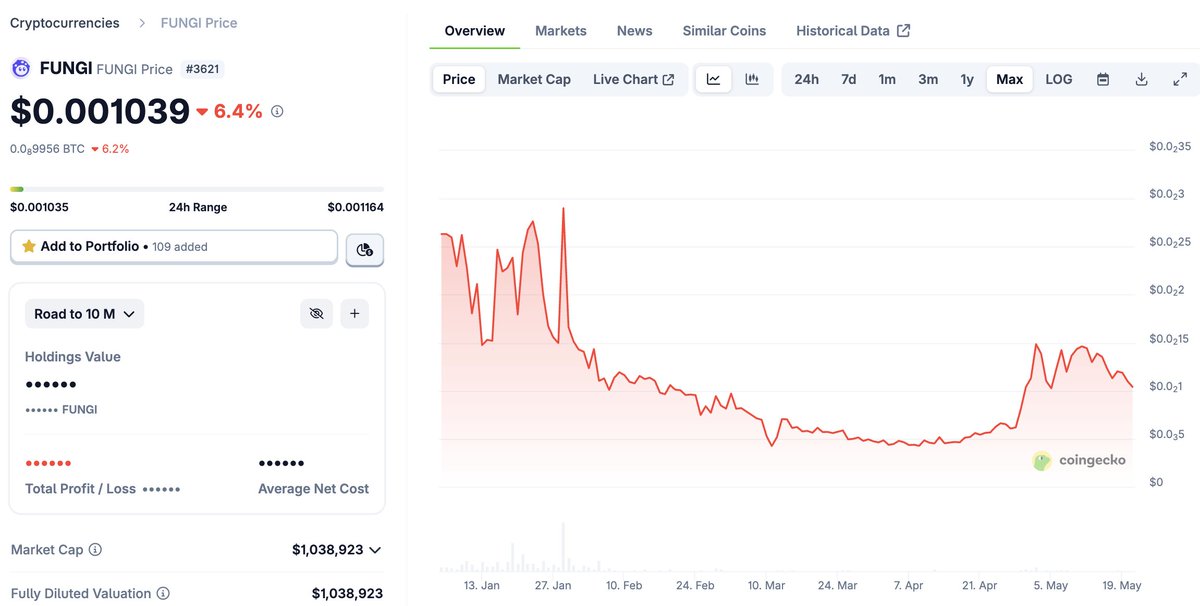Open the portfolio pie chart icon button
Viewport: 1200px width, 606px height.
click(x=365, y=250)
